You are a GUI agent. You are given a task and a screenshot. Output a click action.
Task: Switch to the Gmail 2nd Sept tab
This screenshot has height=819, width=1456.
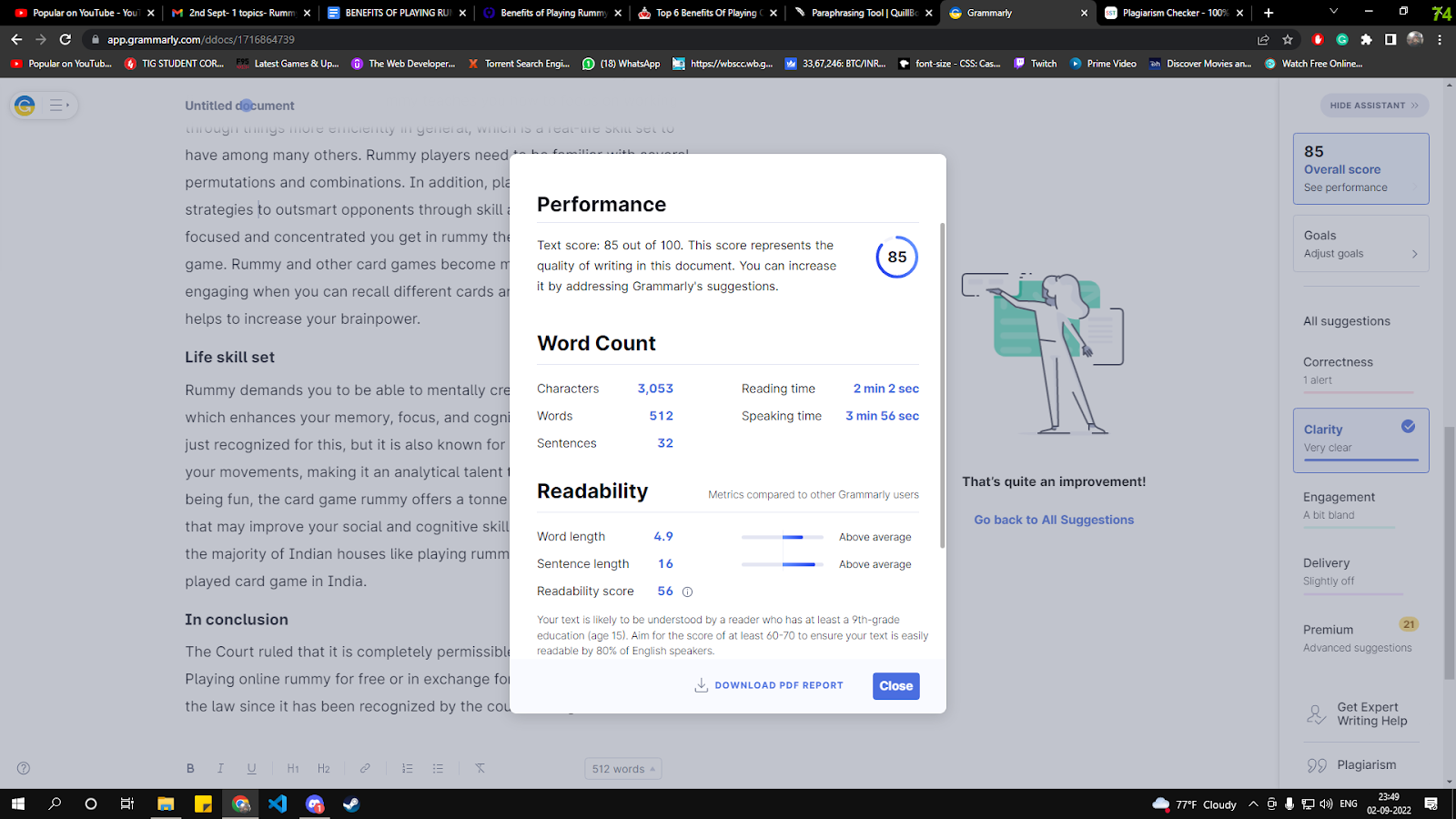point(240,13)
